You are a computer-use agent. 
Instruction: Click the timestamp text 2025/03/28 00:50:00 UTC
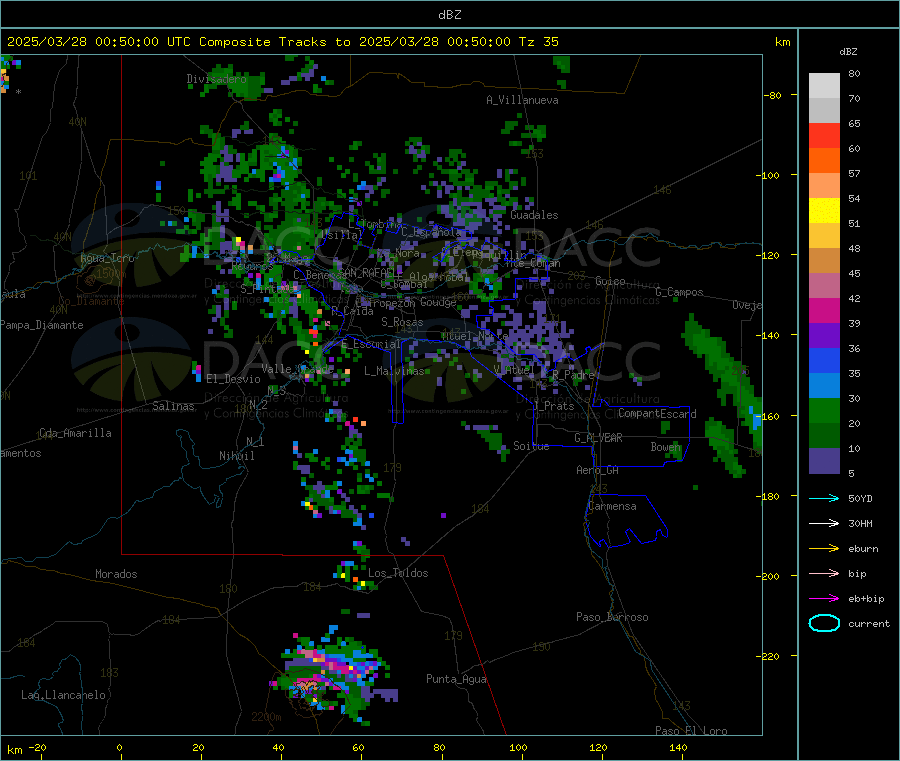[x=98, y=42]
